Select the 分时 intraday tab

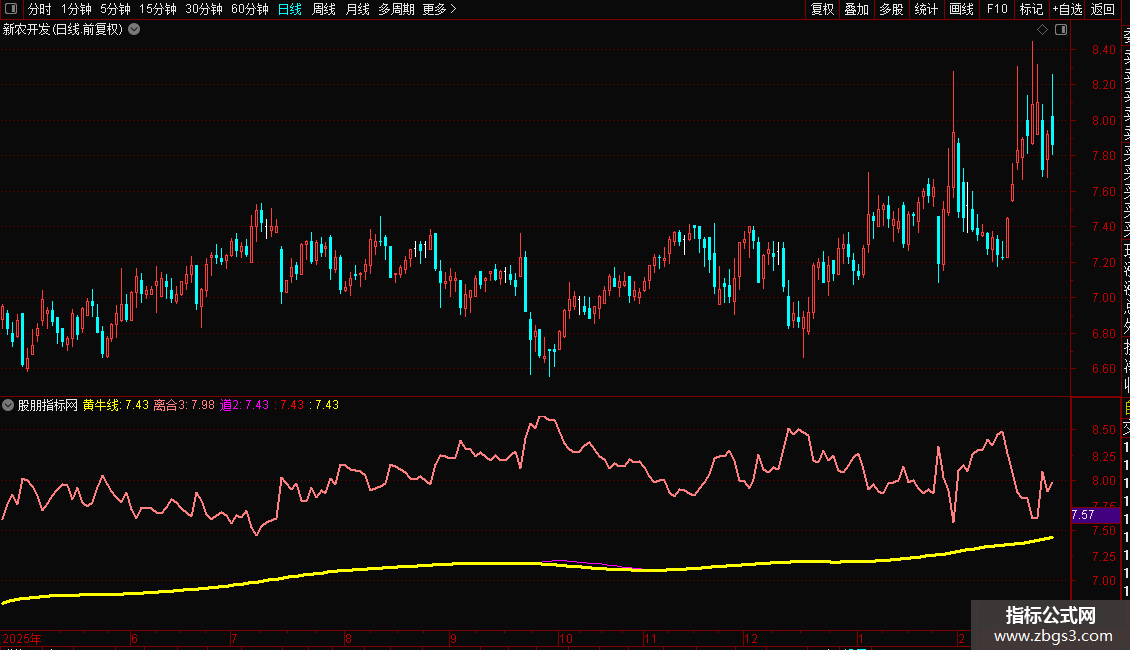point(39,9)
